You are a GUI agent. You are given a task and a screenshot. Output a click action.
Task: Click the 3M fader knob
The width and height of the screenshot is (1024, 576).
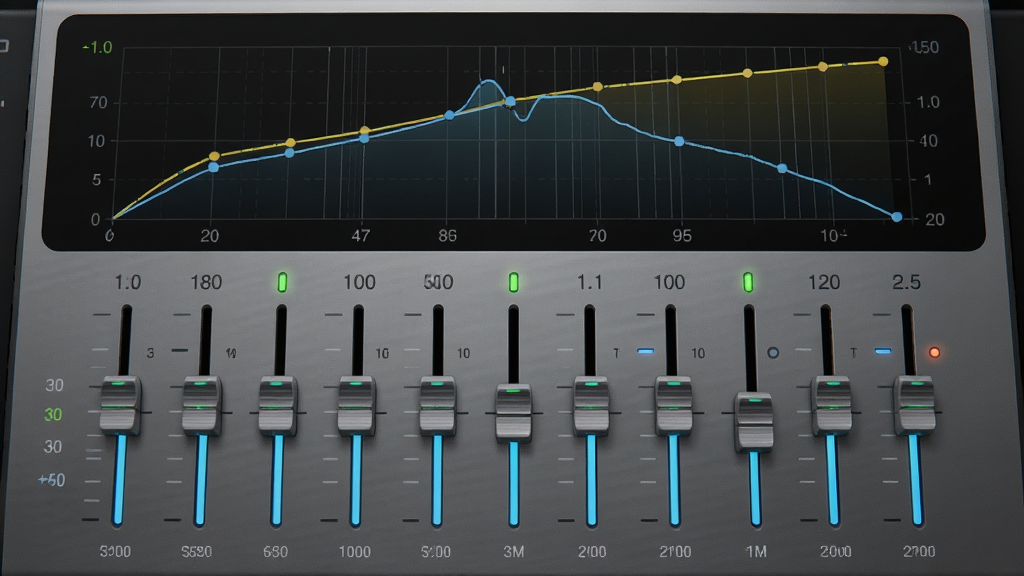tap(513, 413)
